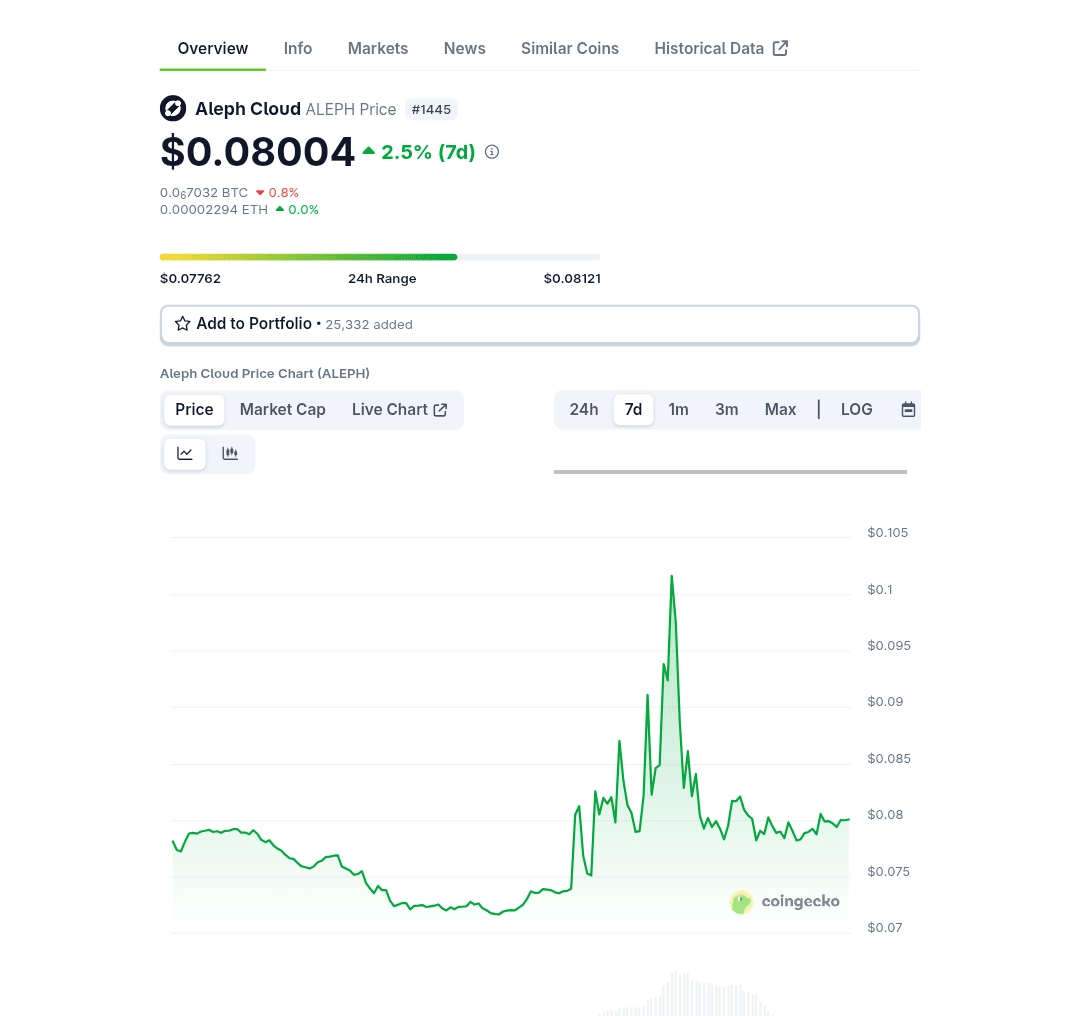
Task: Set chart range to 3m
Action: pyautogui.click(x=727, y=410)
